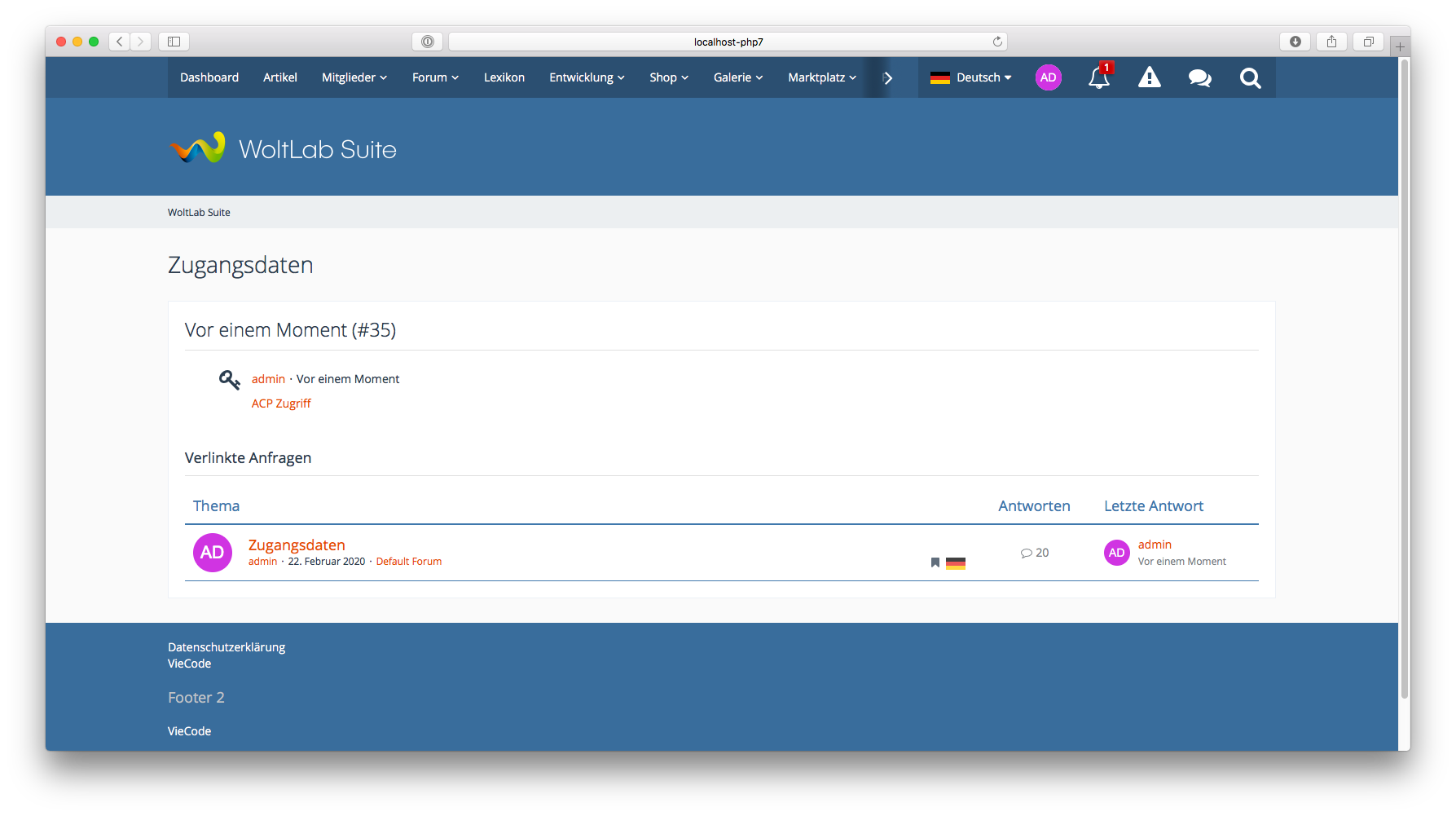Image resolution: width=1456 pixels, height=816 pixels.
Task: Click the AD user avatar in navigation bar
Action: click(x=1048, y=77)
